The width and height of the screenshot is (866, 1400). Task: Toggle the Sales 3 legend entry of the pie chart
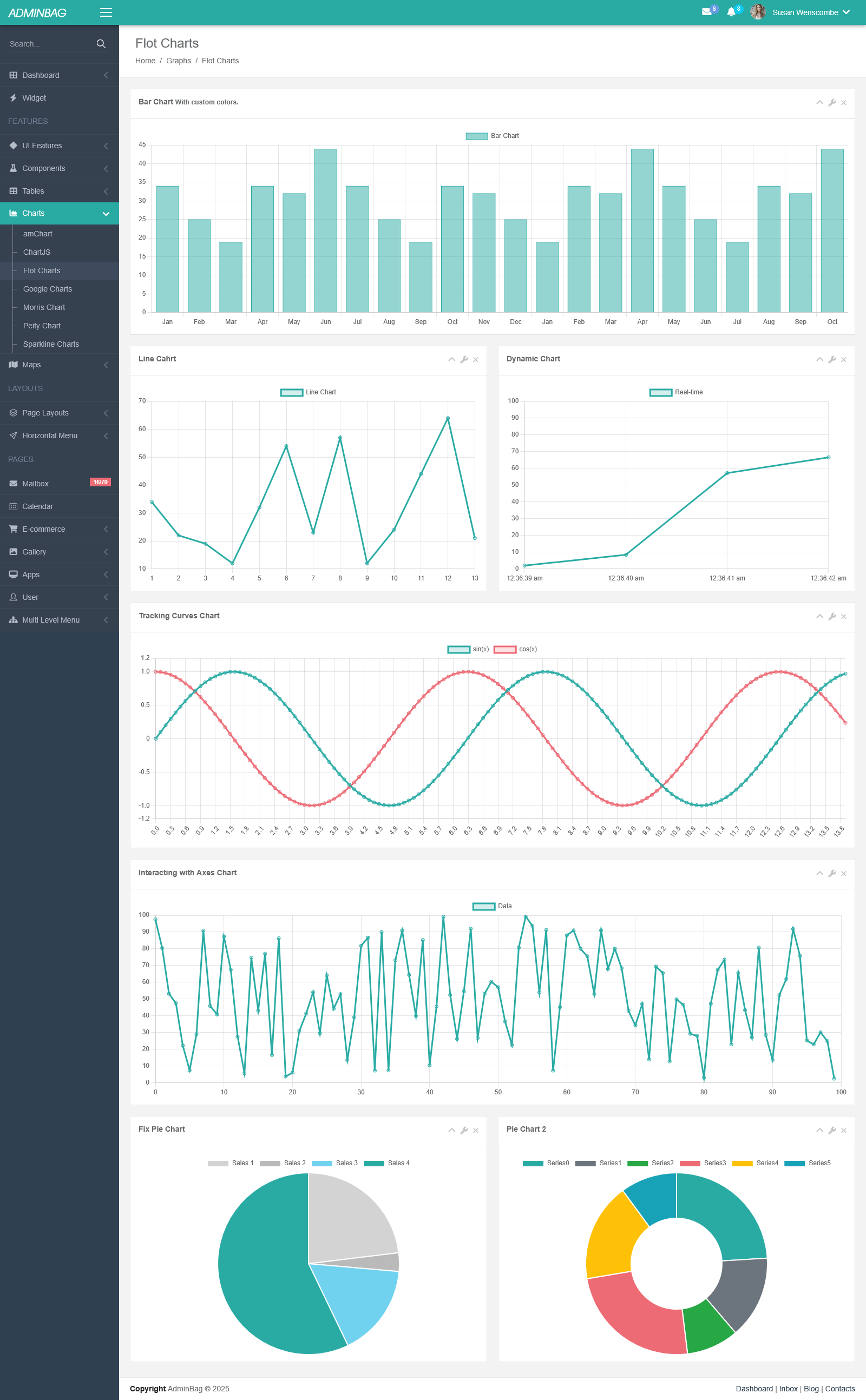[334, 1163]
